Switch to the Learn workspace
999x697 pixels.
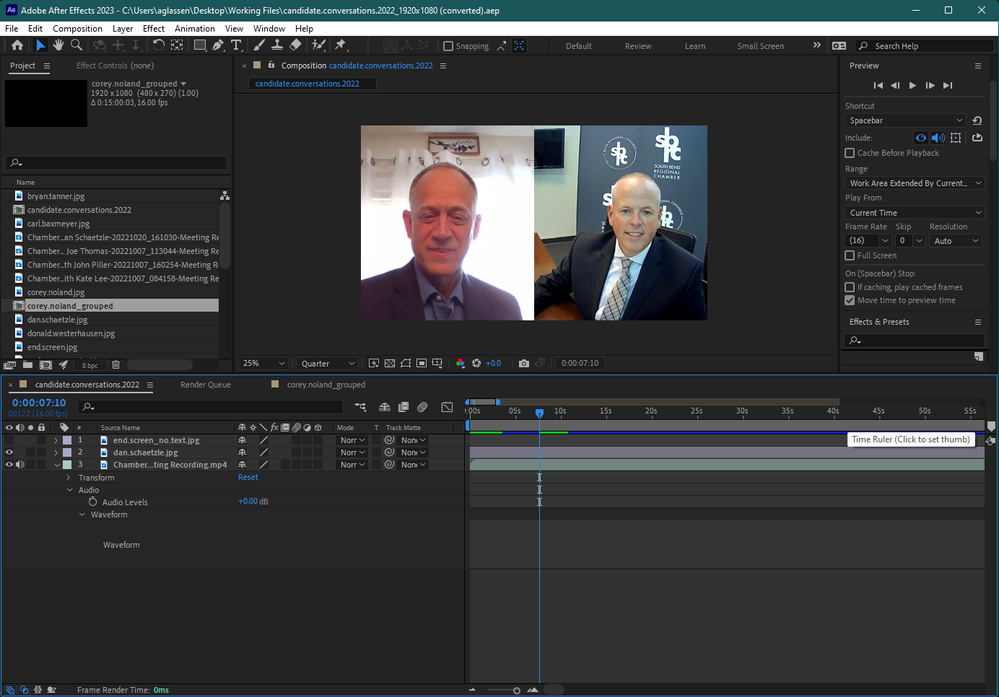694,46
